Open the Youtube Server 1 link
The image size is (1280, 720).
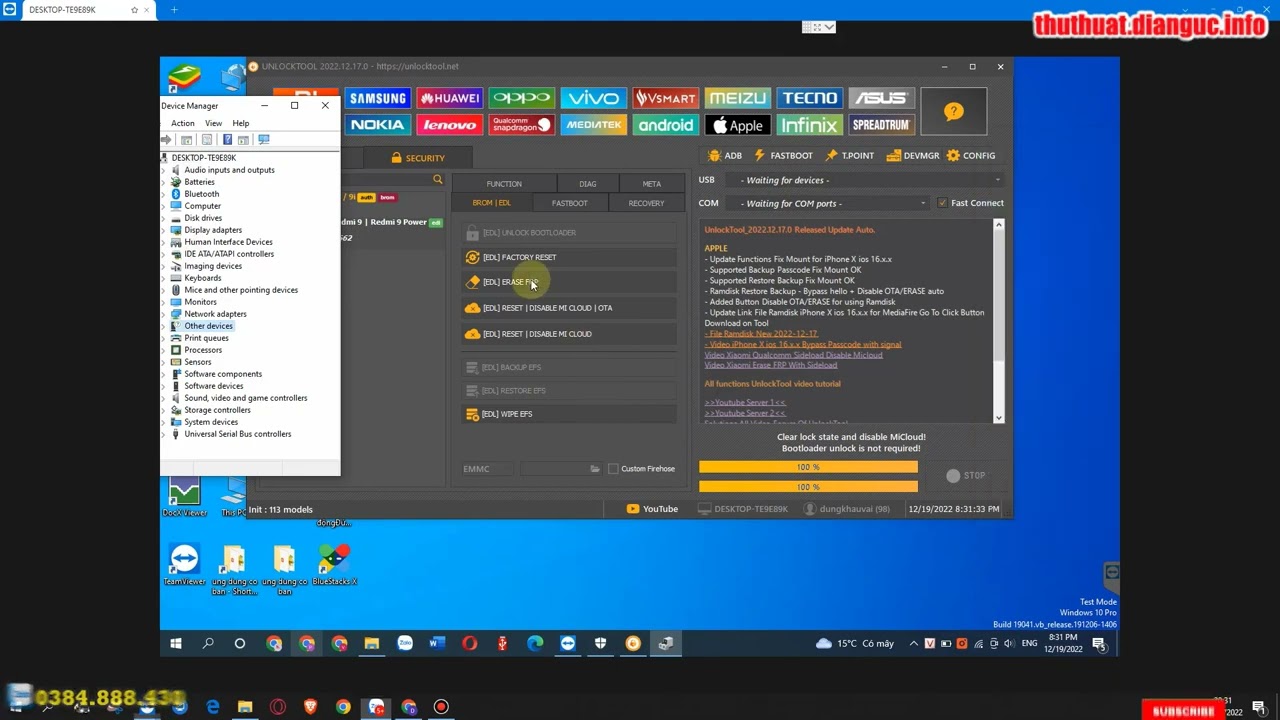point(745,402)
